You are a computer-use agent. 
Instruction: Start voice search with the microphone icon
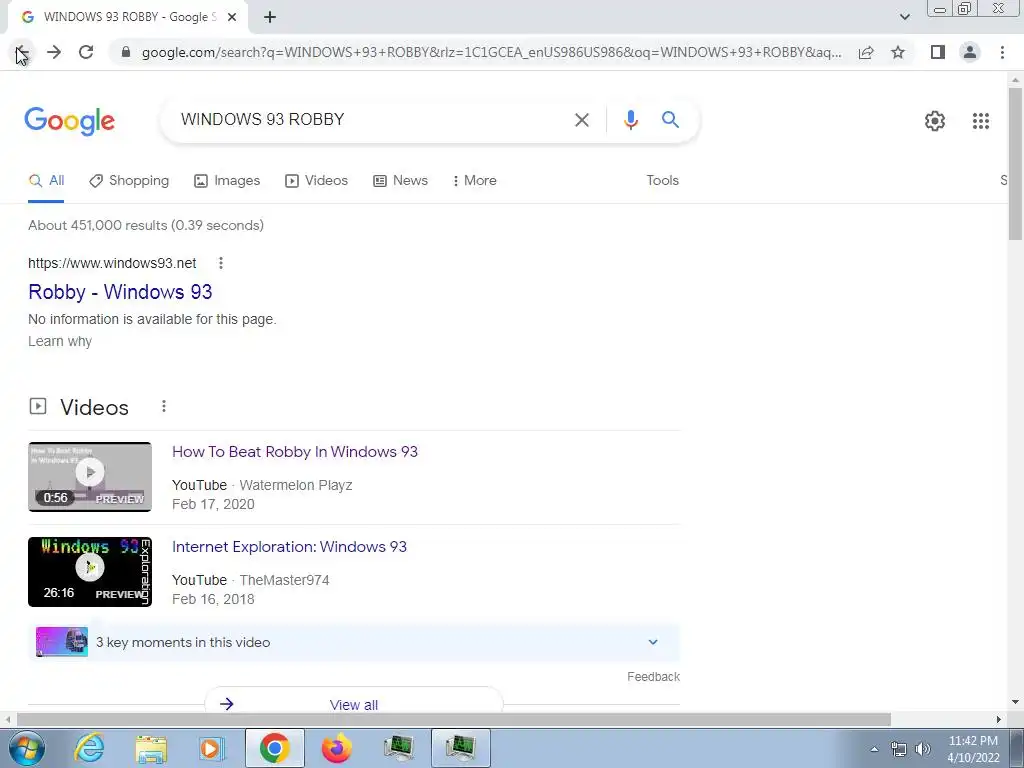(x=630, y=120)
